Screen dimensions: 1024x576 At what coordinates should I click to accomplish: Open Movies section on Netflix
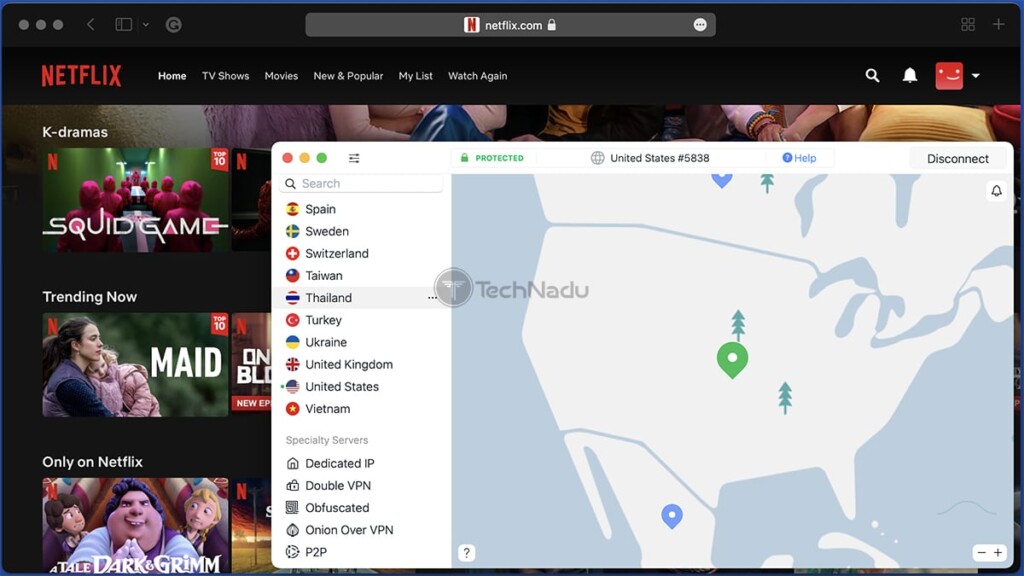click(x=281, y=76)
